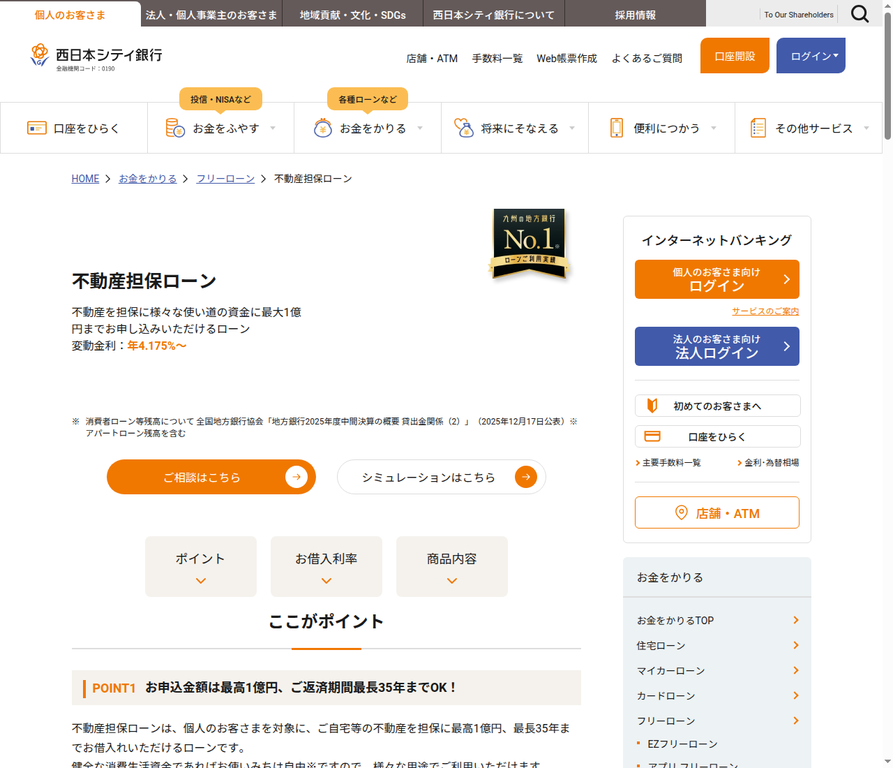
Task: Open よくあるご質問 link
Action: (x=647, y=58)
